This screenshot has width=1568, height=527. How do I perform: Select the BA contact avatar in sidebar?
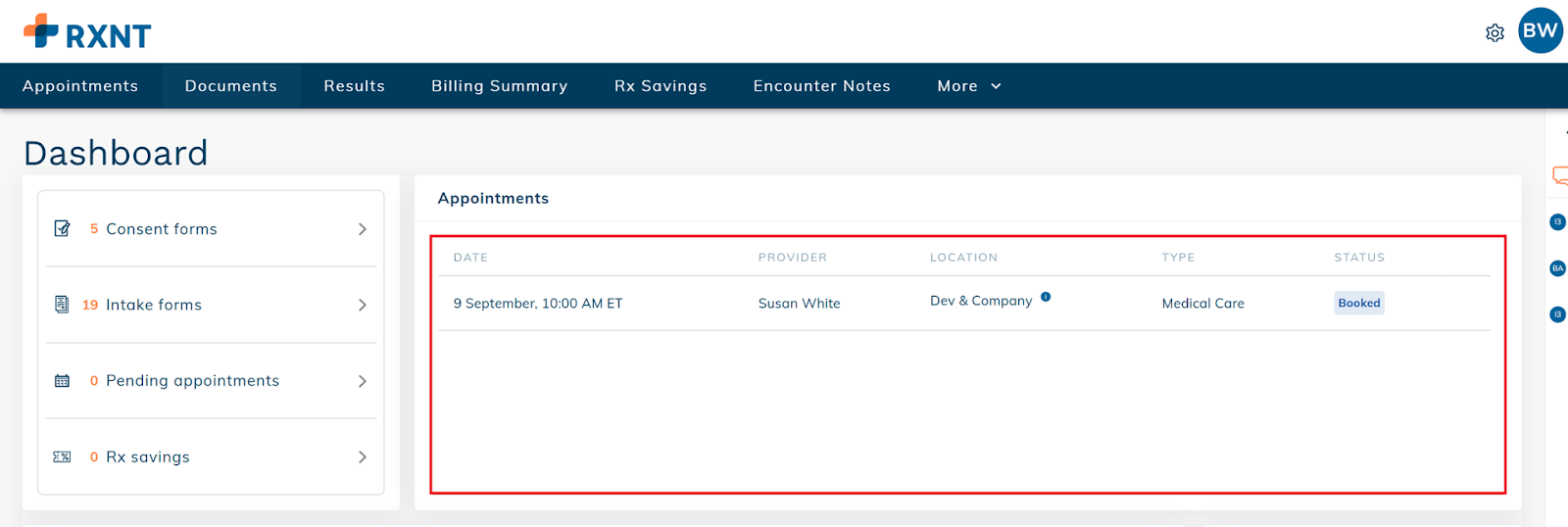[x=1557, y=268]
